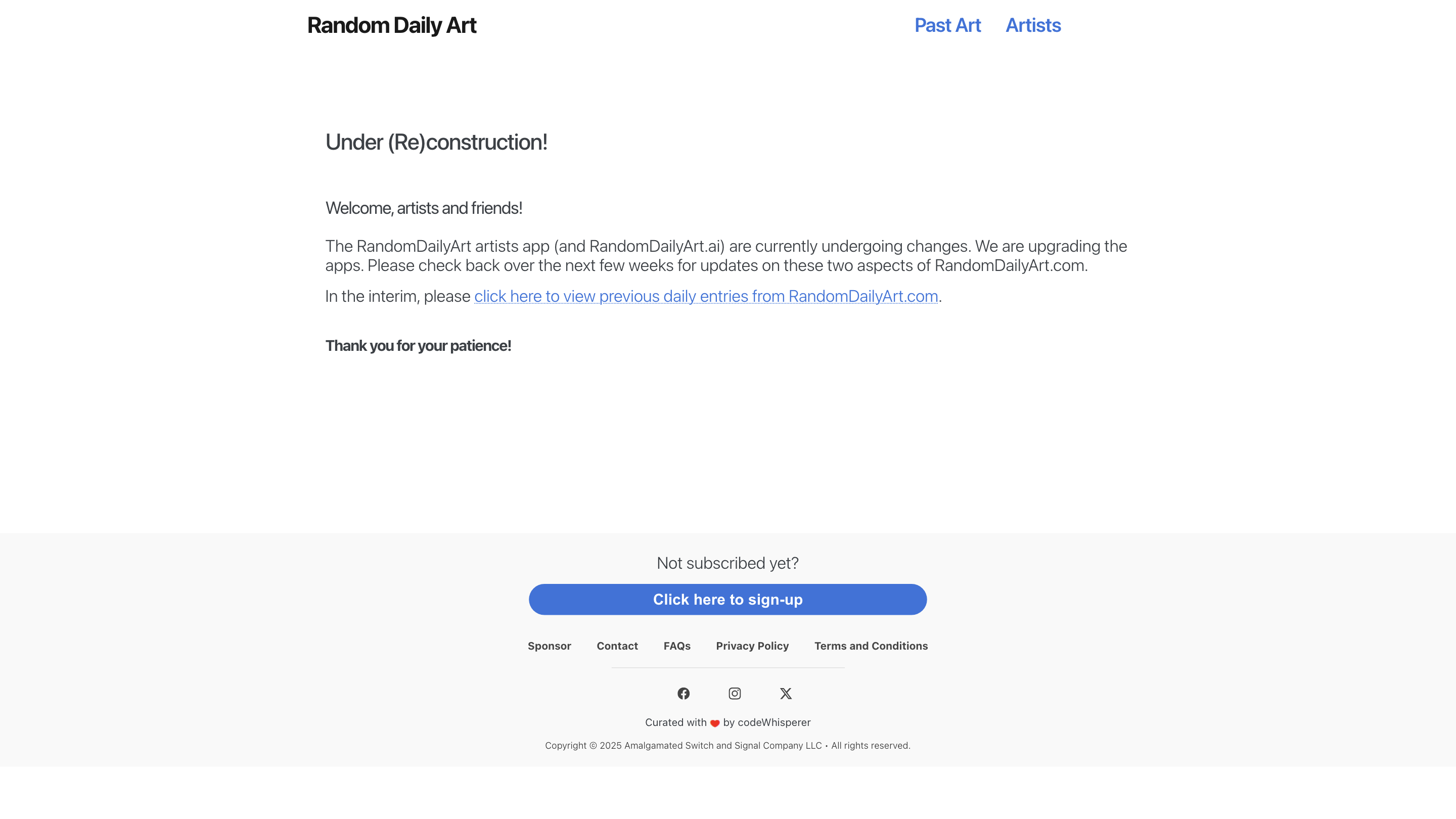The image size is (1456, 819).
Task: Click the heart icon in the footer credit
Action: (714, 723)
